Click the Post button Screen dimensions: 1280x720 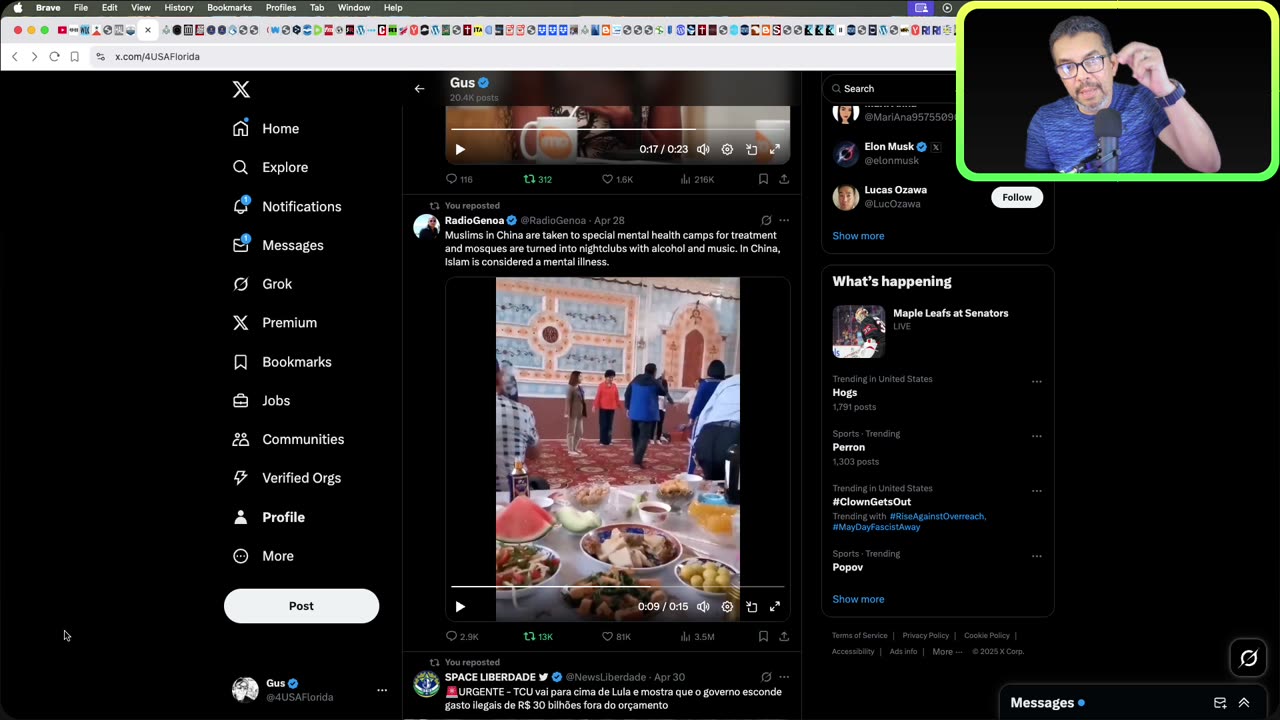[x=301, y=606]
